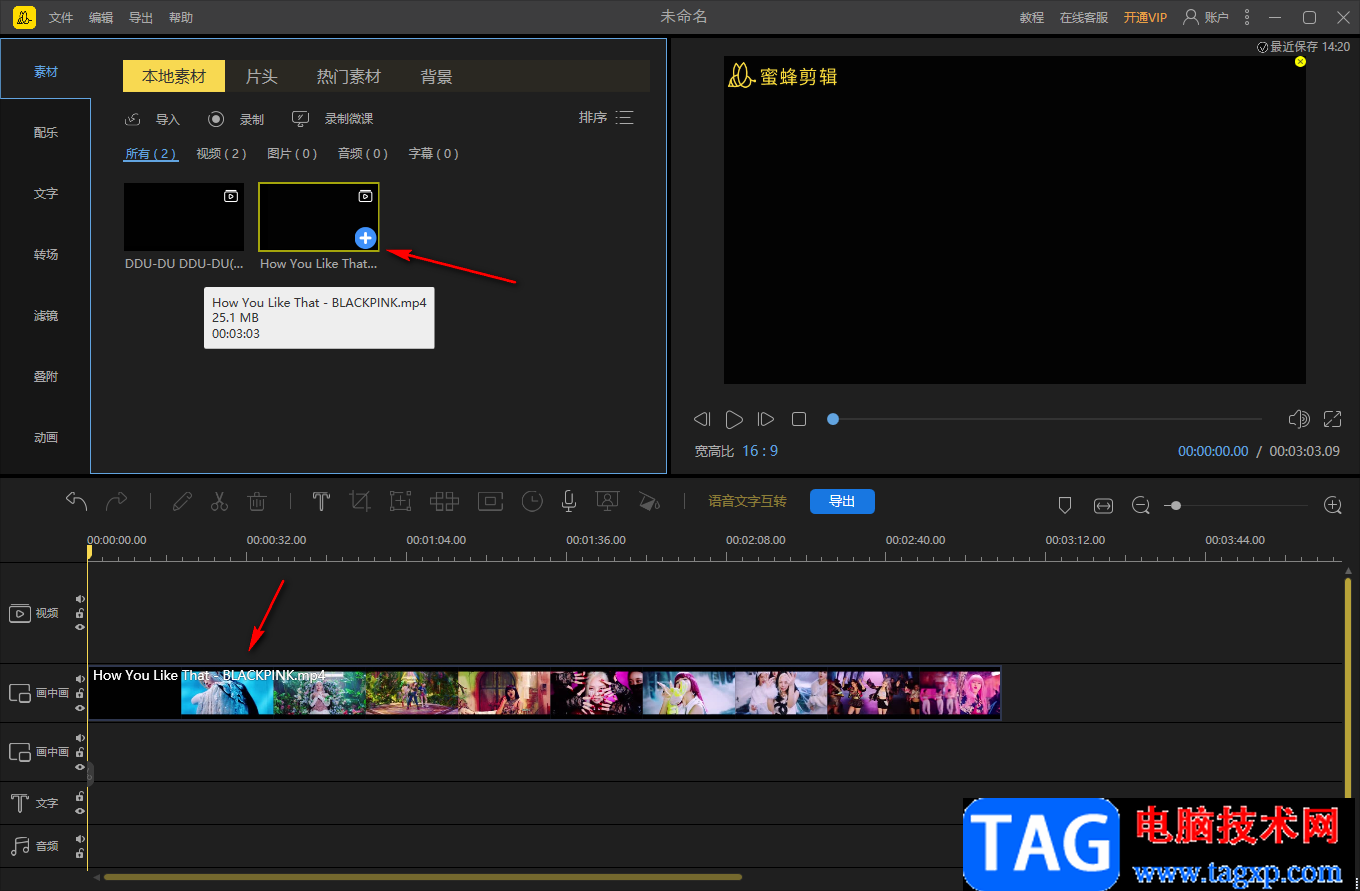
Task: Add a marker on the timeline
Action: tap(1065, 506)
